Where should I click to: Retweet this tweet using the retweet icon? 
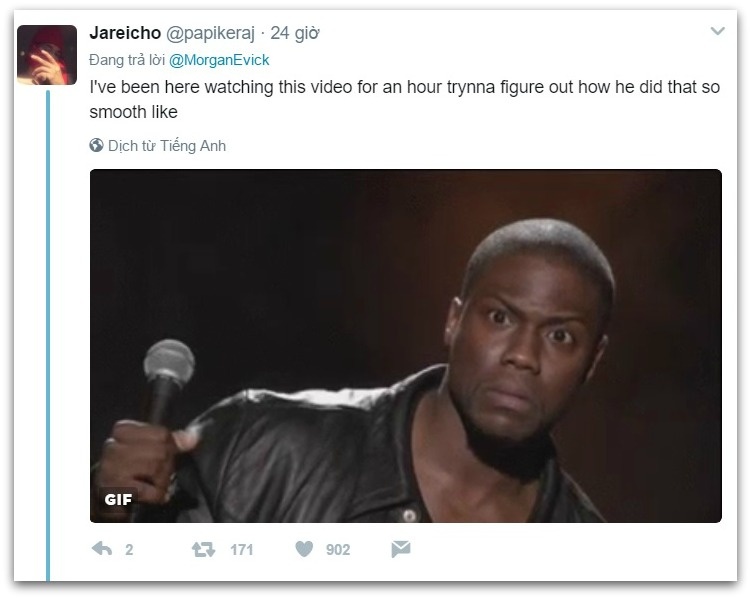[204, 549]
